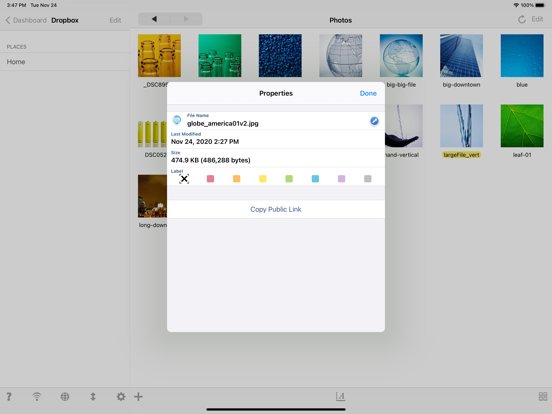Viewport: 552px width, 414px height.
Task: Click Done in Properties dialog
Action: (368, 93)
